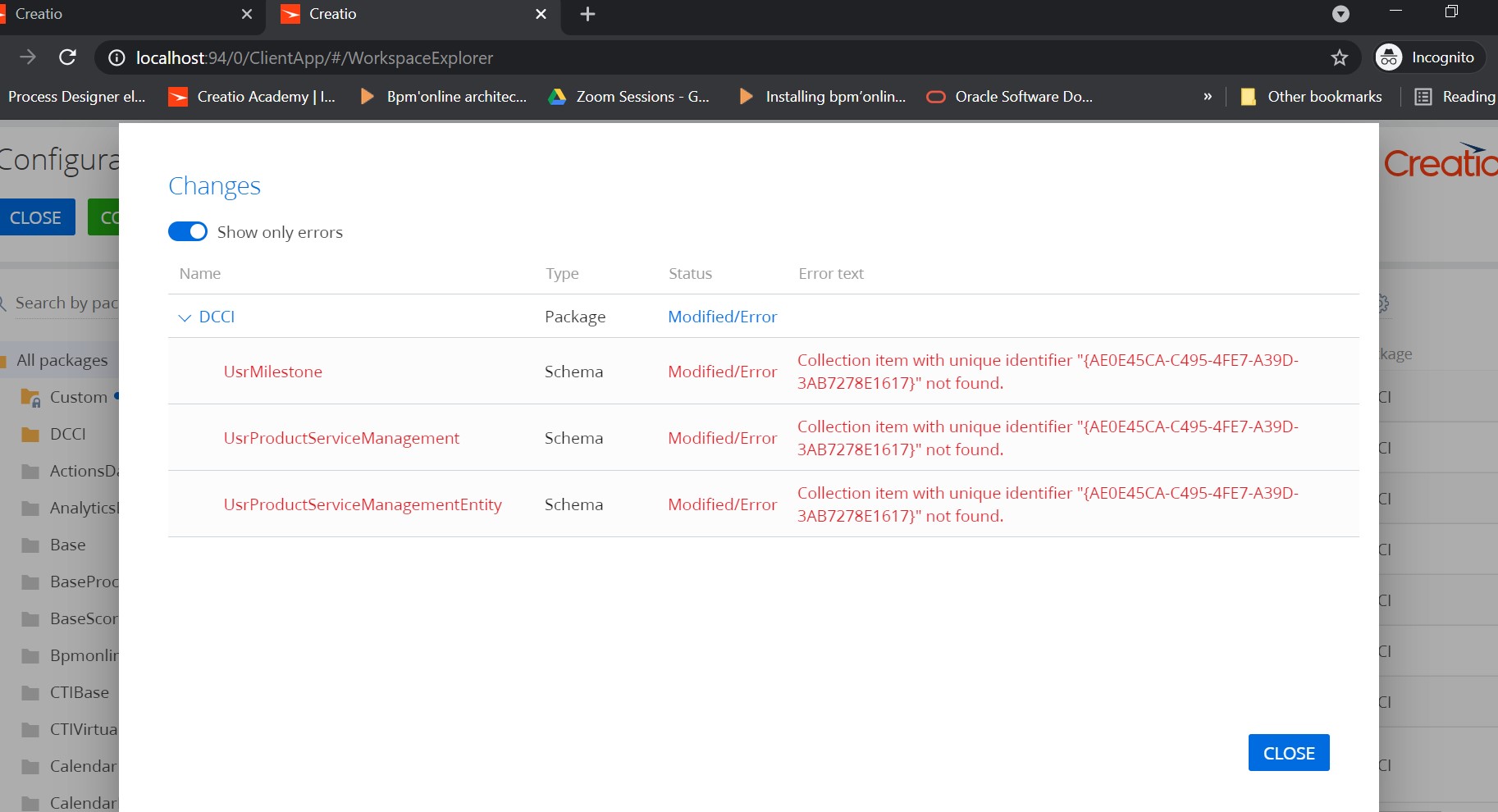Viewport: 1498px width, 812px height.
Task: Click the browser forward arrow
Action: click(x=28, y=57)
